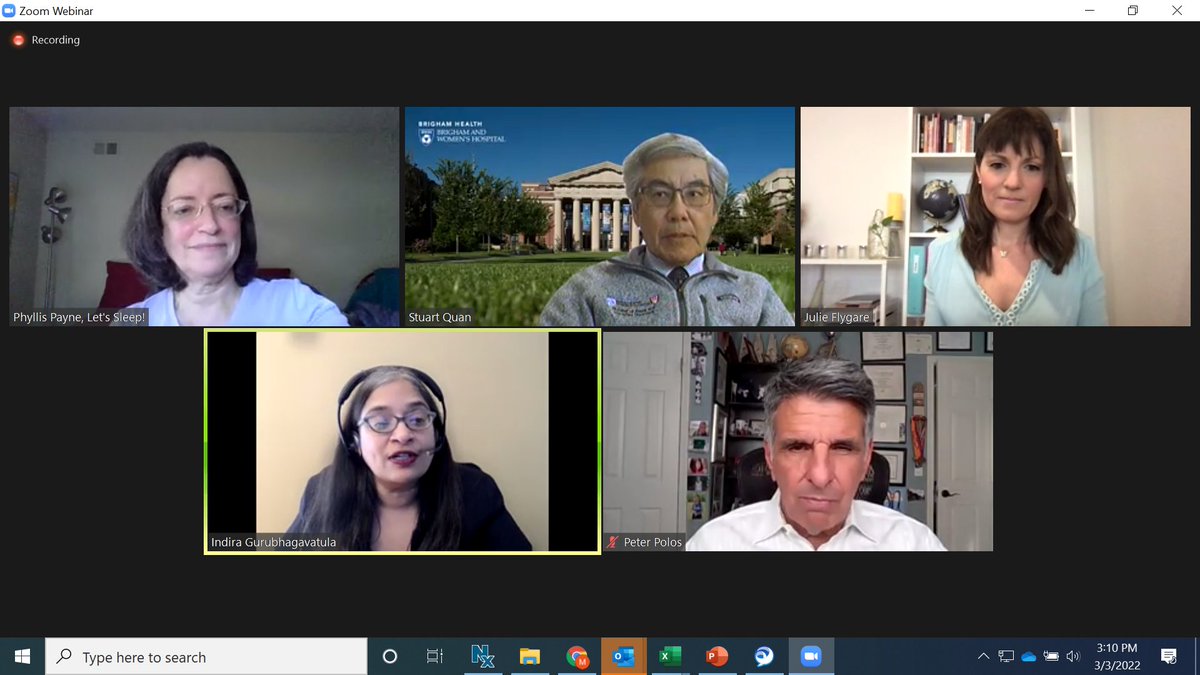Show hidden system tray icons
The image size is (1200, 675).
click(x=984, y=657)
